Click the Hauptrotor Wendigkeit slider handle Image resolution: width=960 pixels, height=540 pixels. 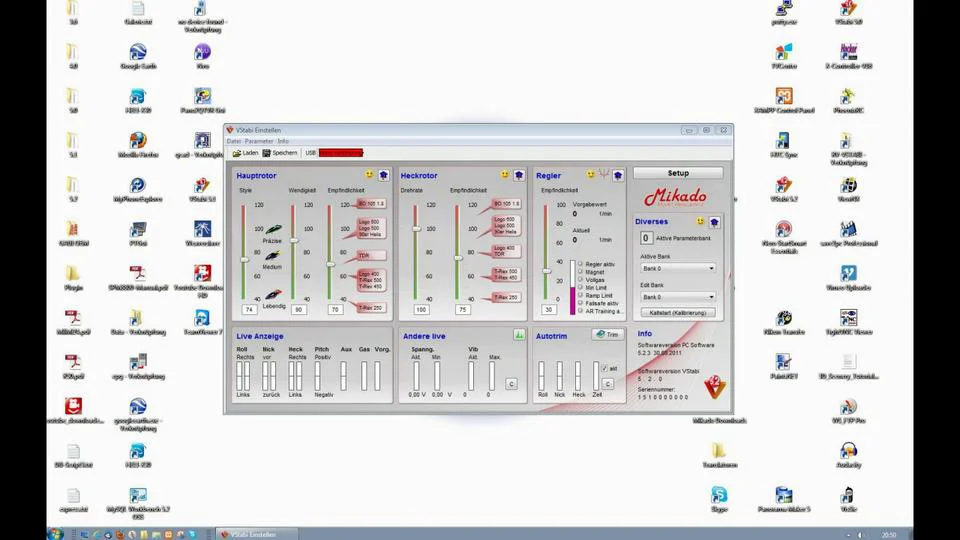(293, 241)
